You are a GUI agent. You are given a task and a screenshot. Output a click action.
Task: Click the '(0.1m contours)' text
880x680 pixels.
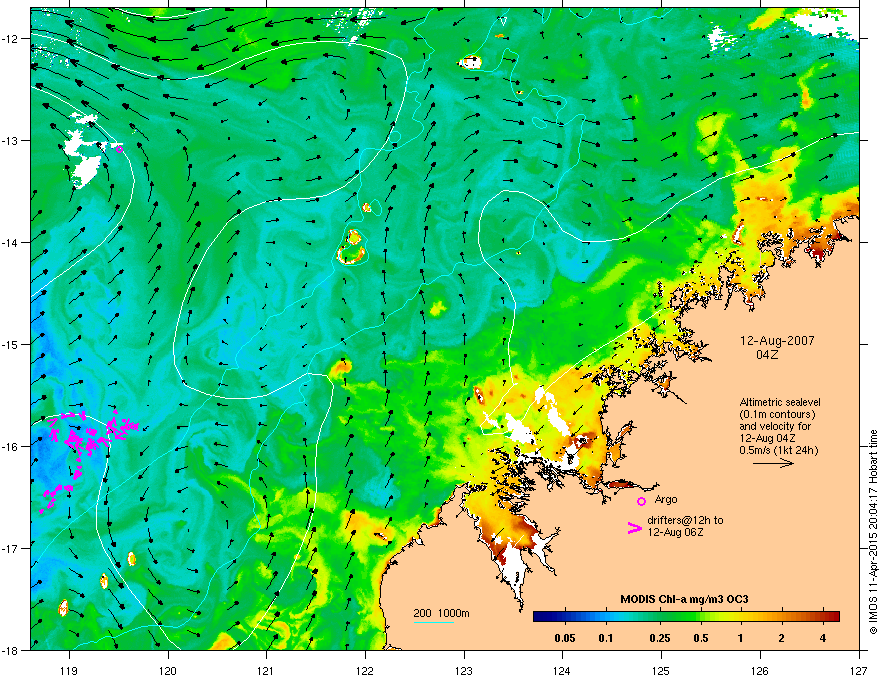click(777, 415)
